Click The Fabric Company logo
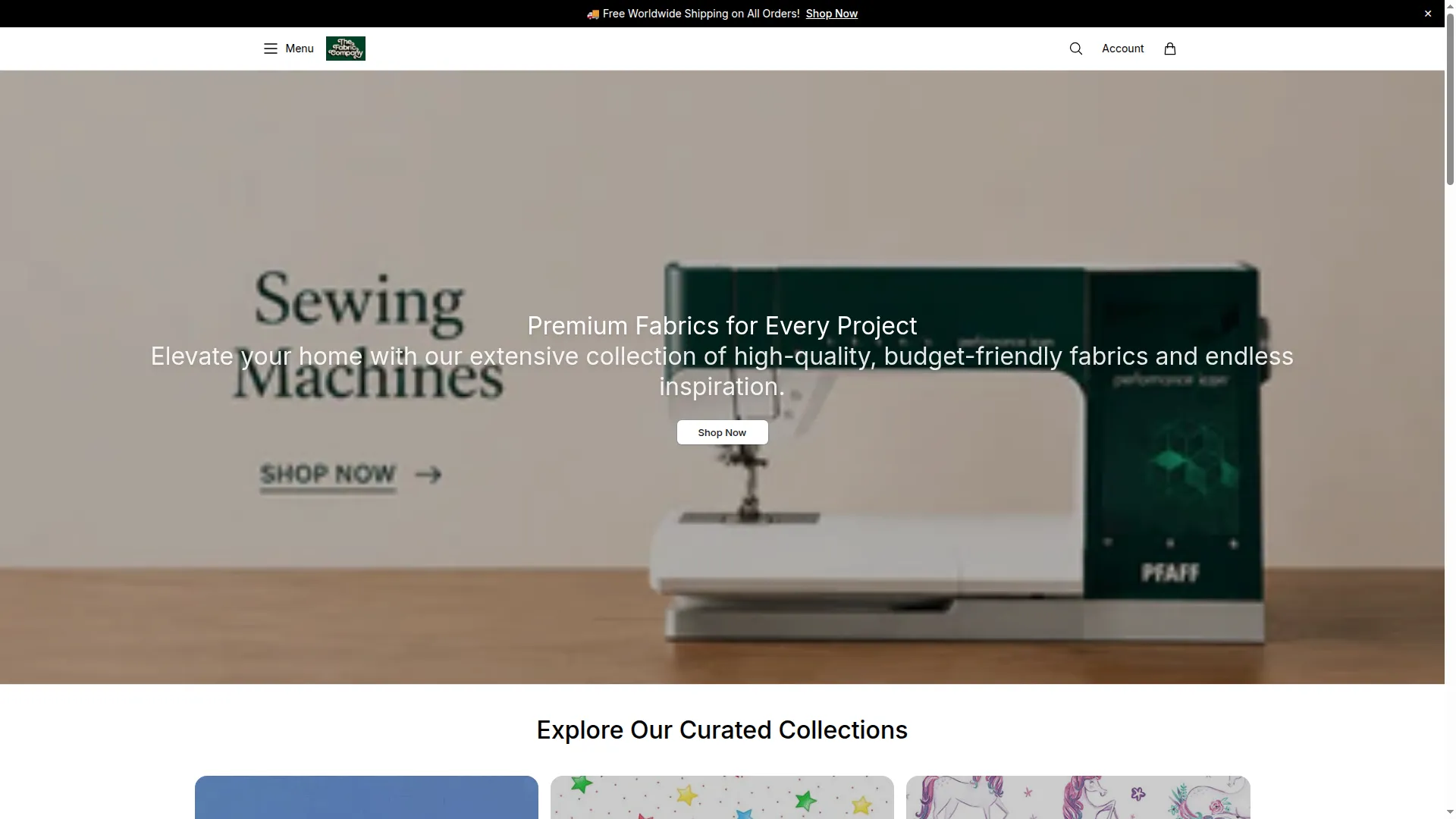 (x=346, y=49)
